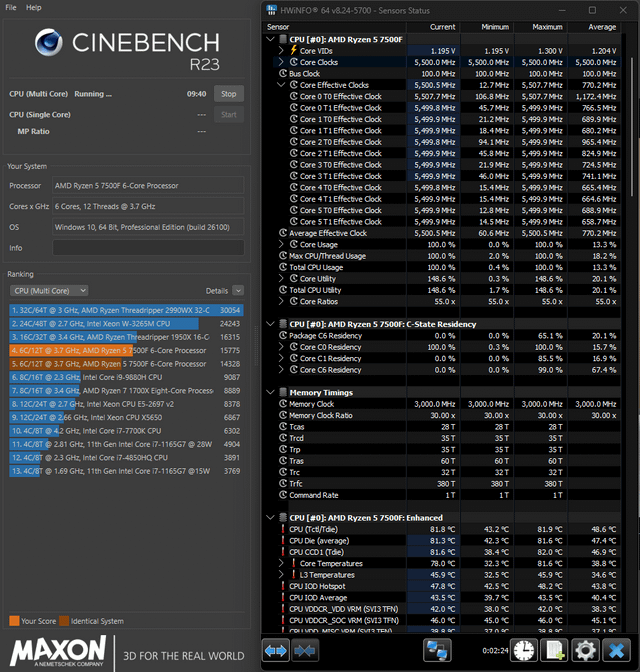Viewport: 640px width, 672px height.
Task: Click the Details label in Ranking
Action: 216,291
